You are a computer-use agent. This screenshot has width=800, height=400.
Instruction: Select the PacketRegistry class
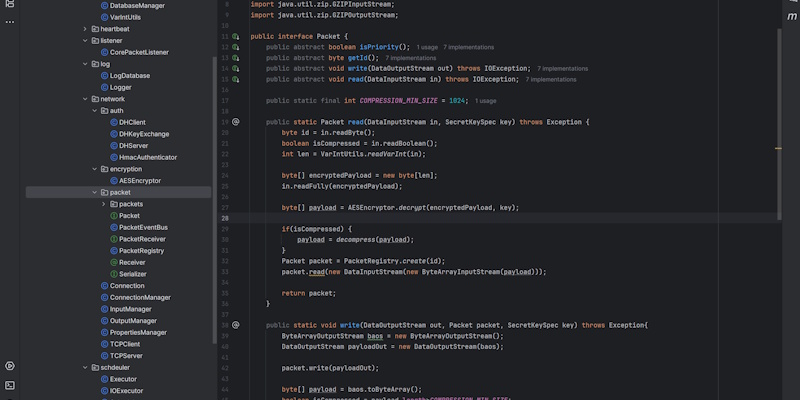coord(141,251)
